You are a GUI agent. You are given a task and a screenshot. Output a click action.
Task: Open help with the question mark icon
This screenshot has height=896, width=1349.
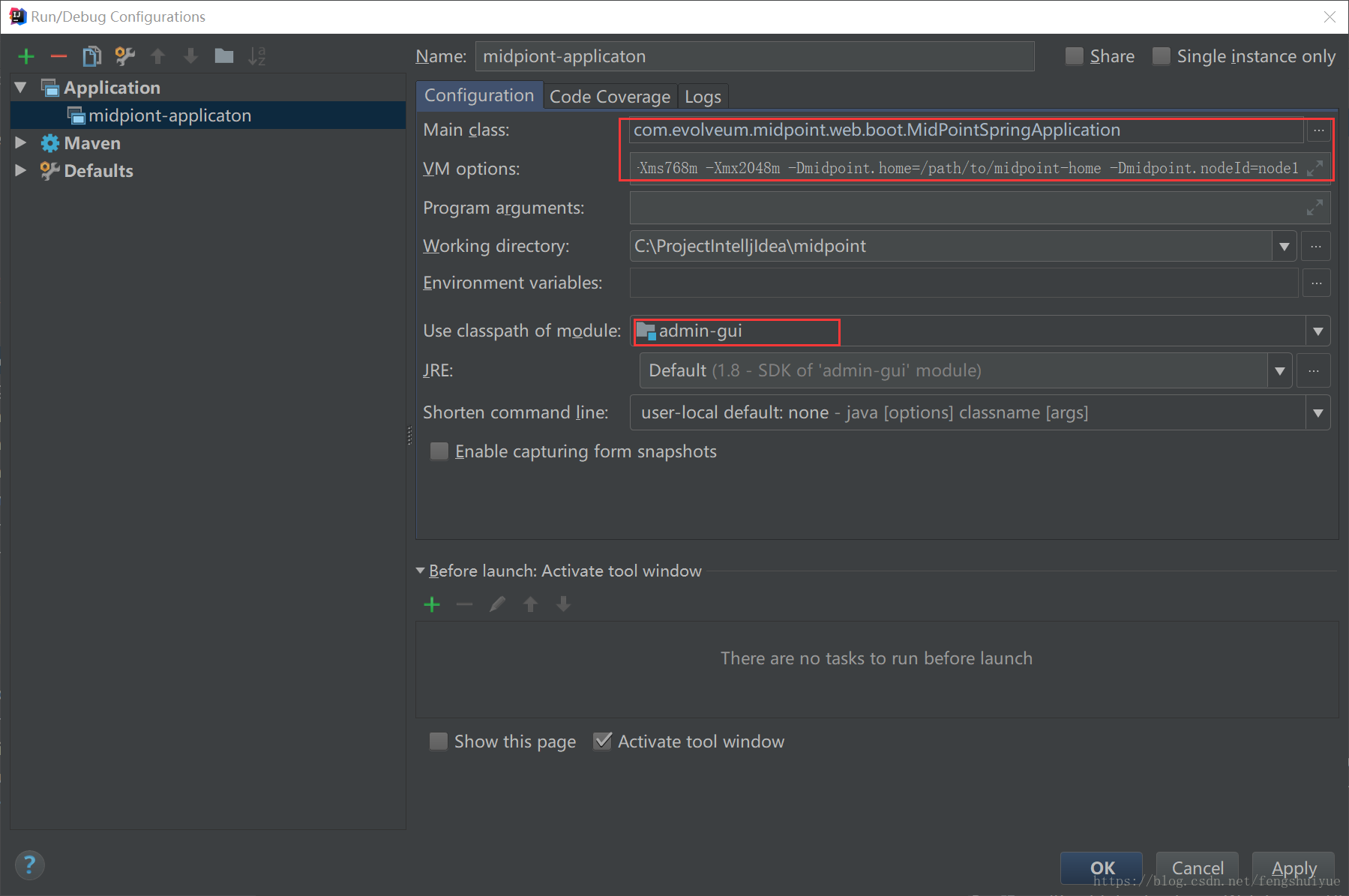pos(29,865)
